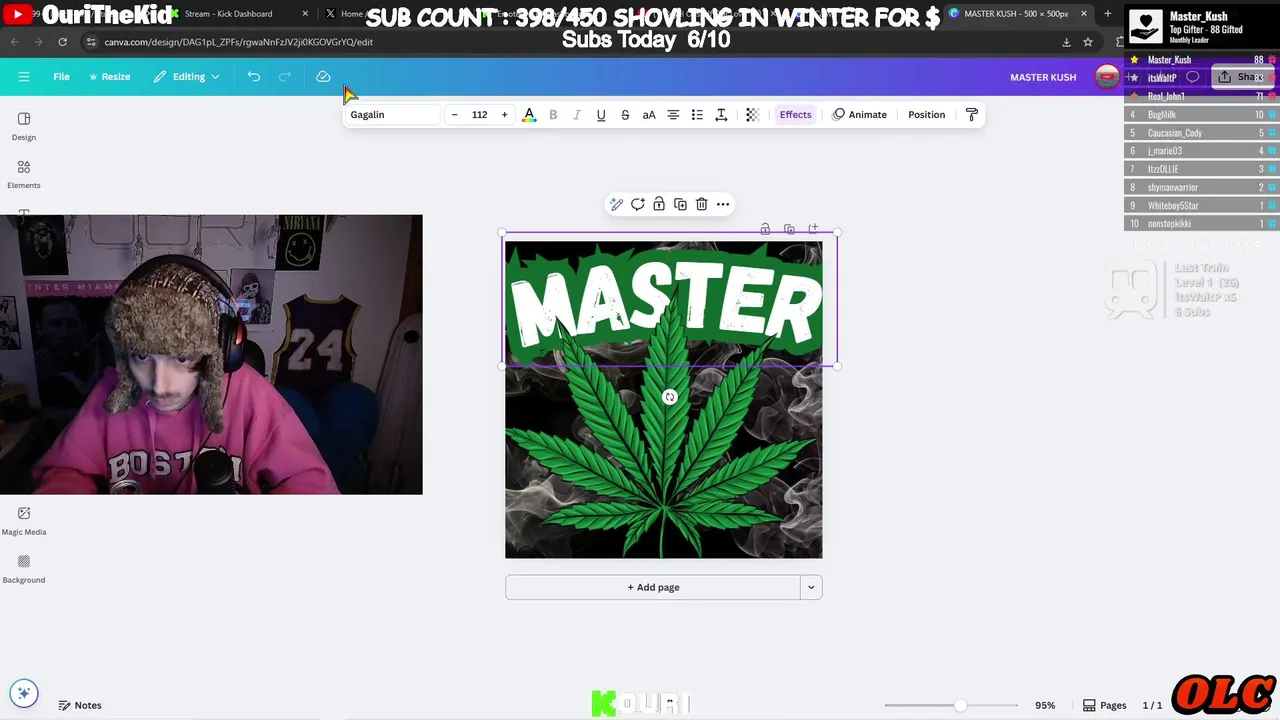Open the Magic Media sidebar panel

[x=24, y=521]
